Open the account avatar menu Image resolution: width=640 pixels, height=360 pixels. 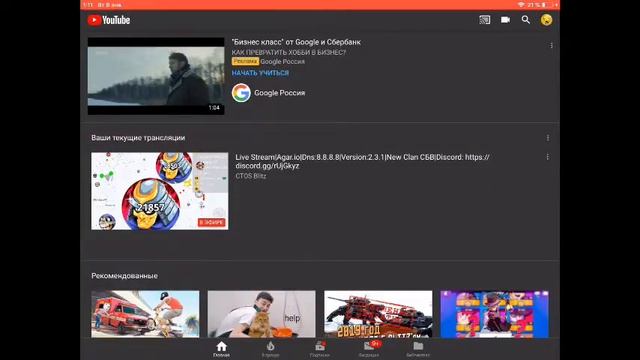tap(546, 20)
